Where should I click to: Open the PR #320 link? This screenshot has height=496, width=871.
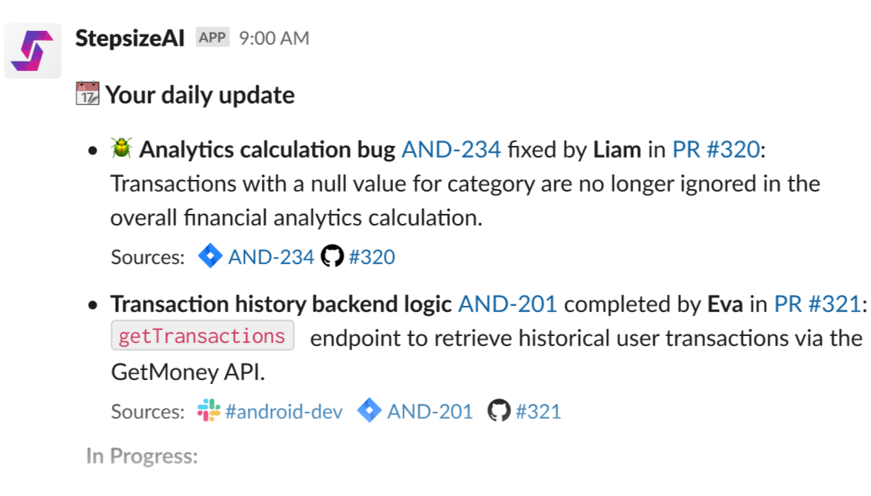click(716, 150)
